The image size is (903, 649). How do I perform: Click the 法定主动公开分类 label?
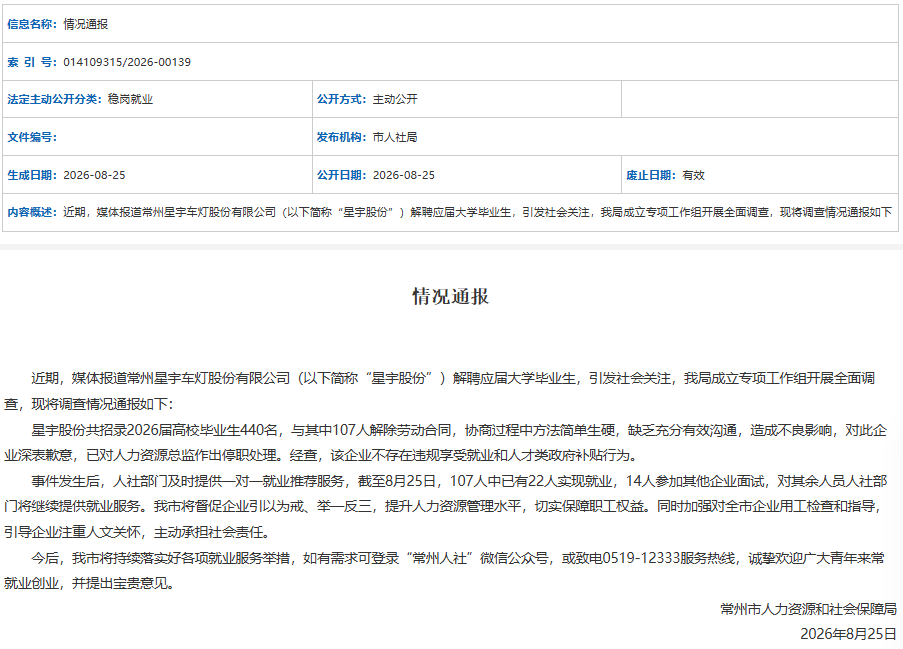[x=54, y=99]
